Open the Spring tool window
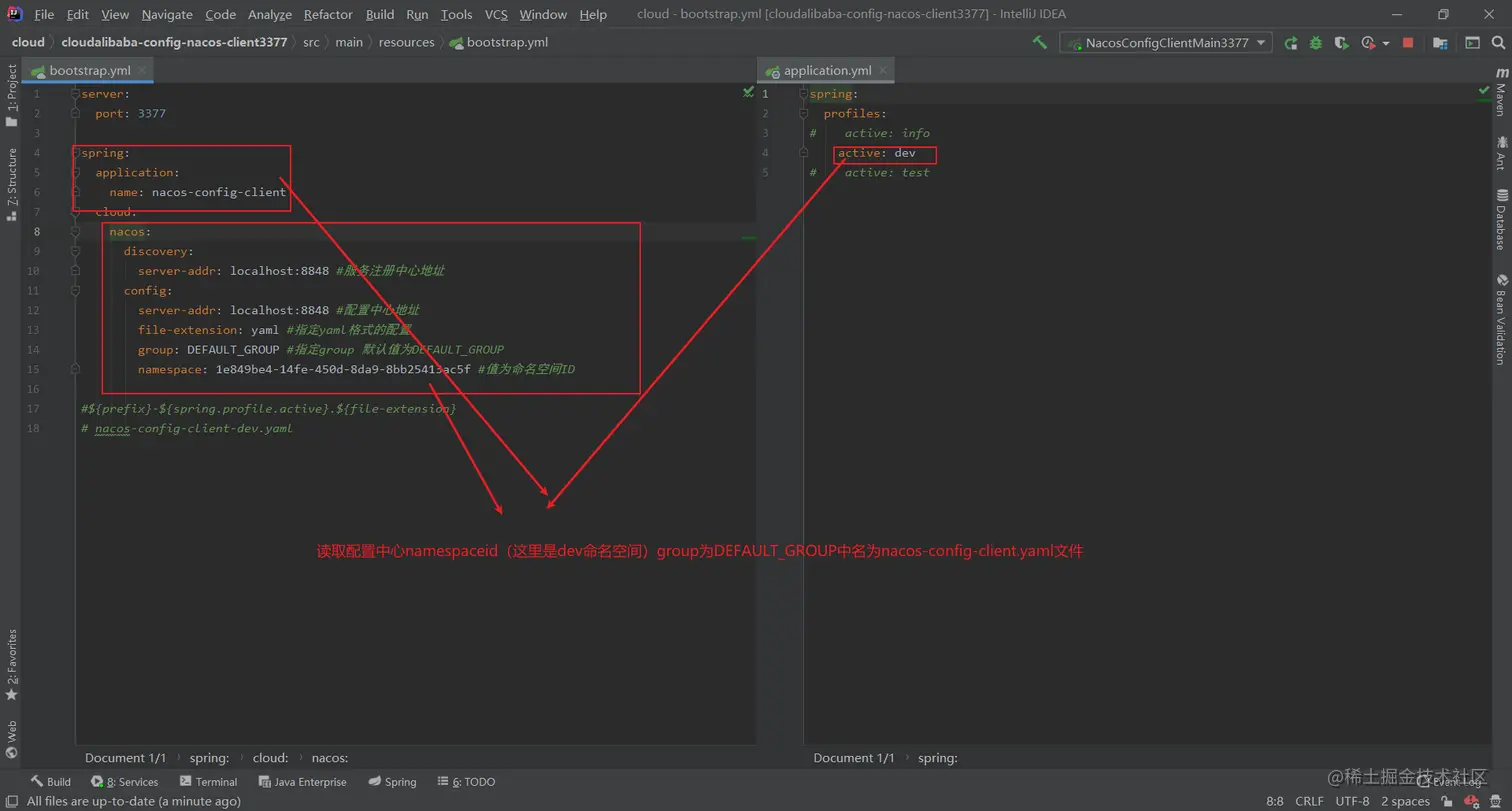The height and width of the screenshot is (811, 1512). [x=392, y=782]
